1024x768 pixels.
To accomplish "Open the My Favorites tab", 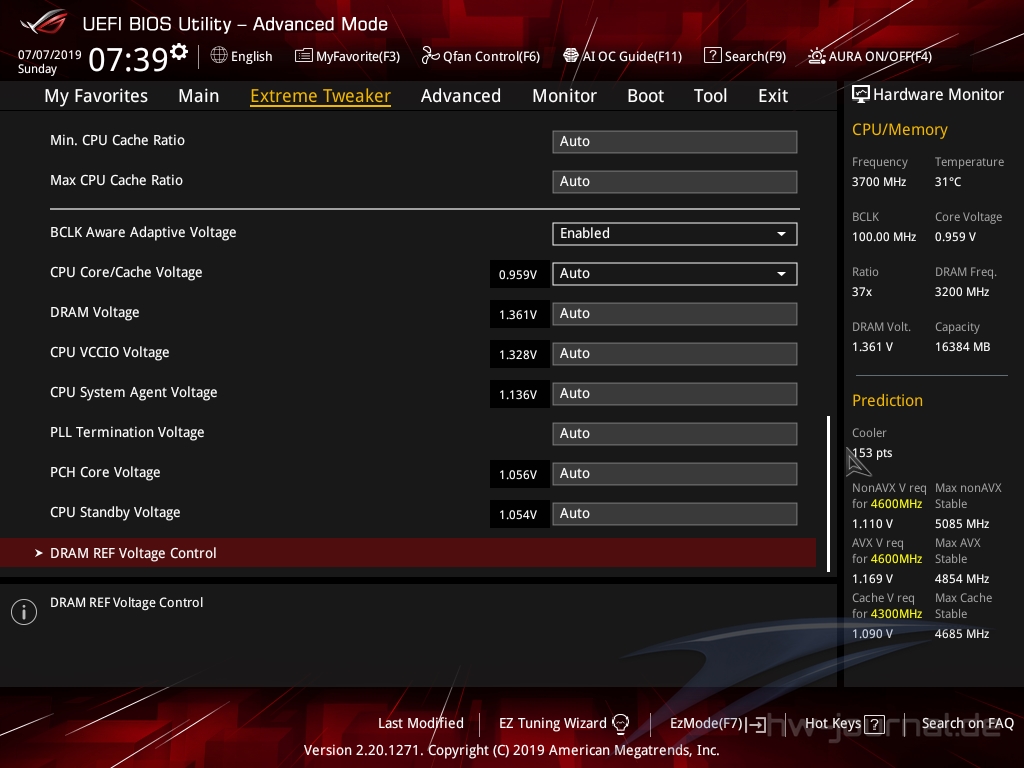I will [96, 95].
